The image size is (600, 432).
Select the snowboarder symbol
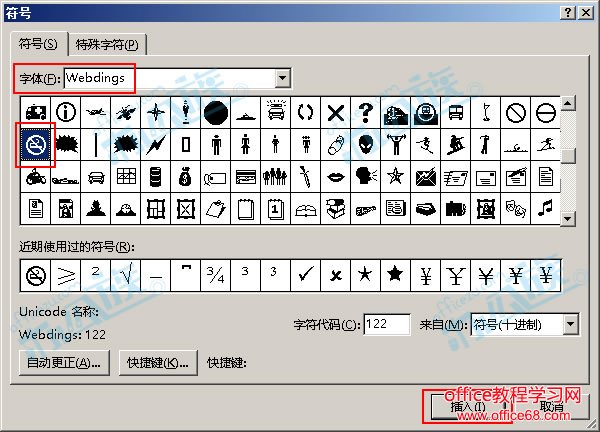click(x=456, y=145)
